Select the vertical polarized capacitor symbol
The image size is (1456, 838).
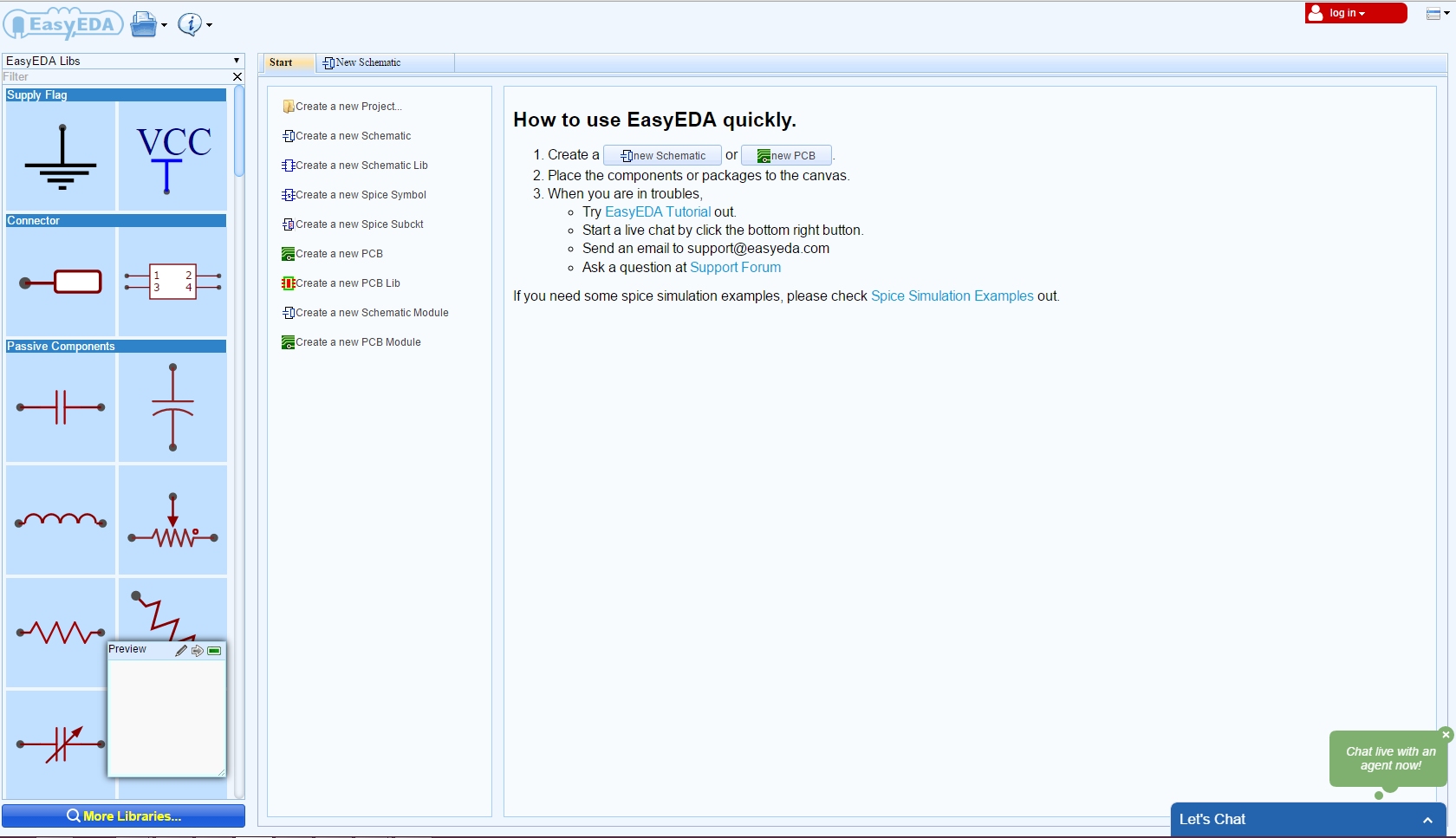pos(172,407)
